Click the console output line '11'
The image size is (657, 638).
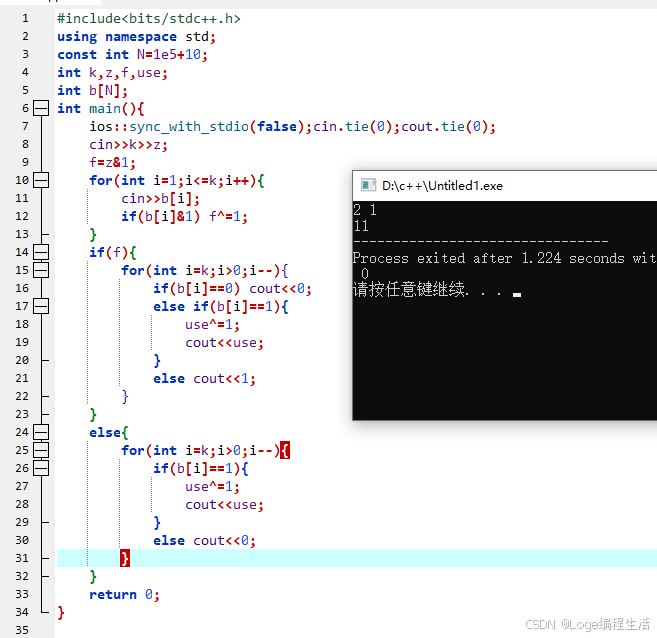tap(361, 226)
